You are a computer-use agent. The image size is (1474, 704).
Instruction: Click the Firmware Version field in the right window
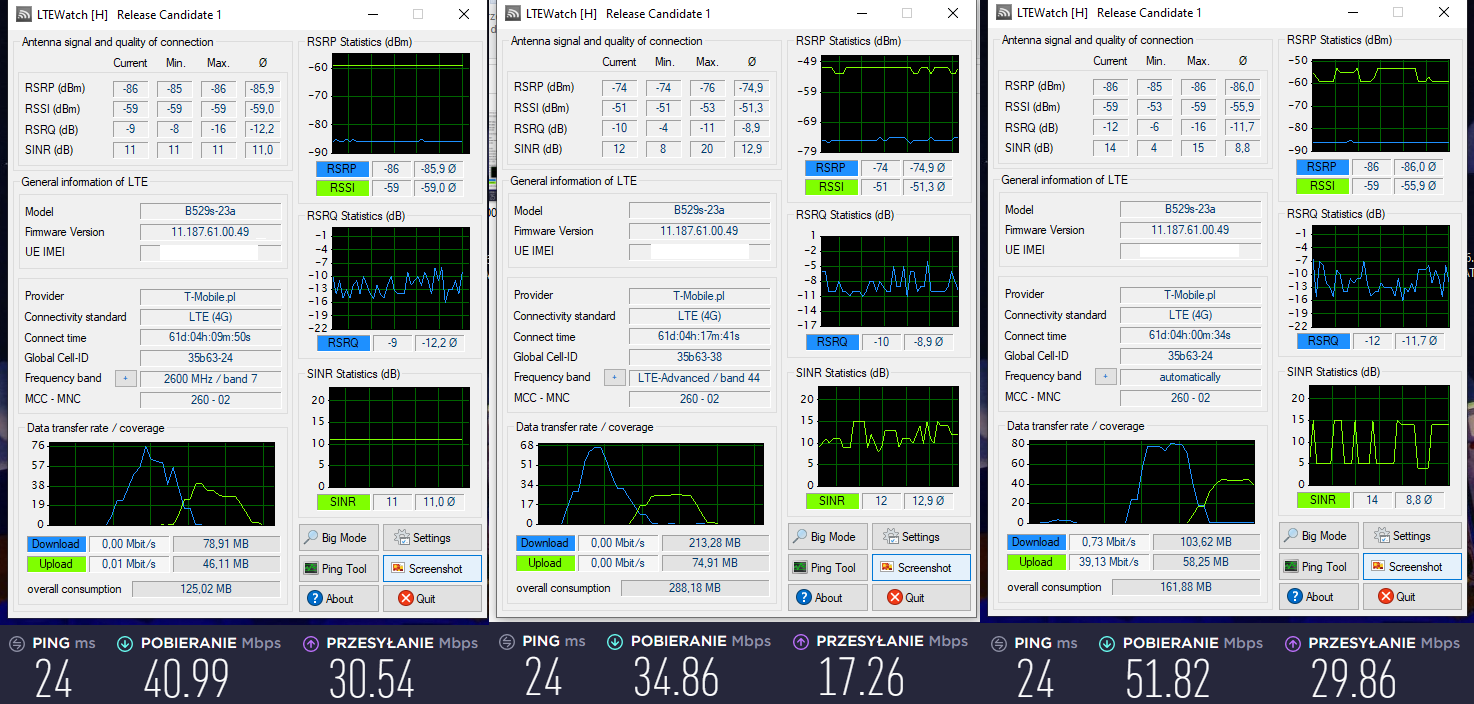(x=1190, y=230)
